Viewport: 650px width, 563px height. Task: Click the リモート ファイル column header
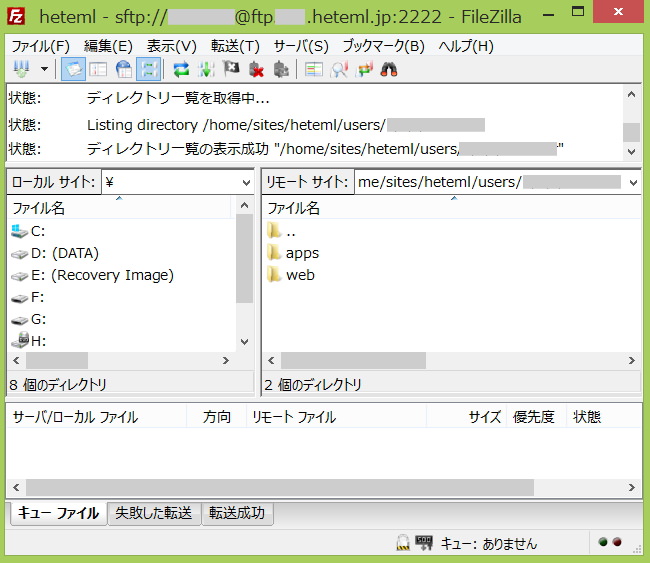336,417
